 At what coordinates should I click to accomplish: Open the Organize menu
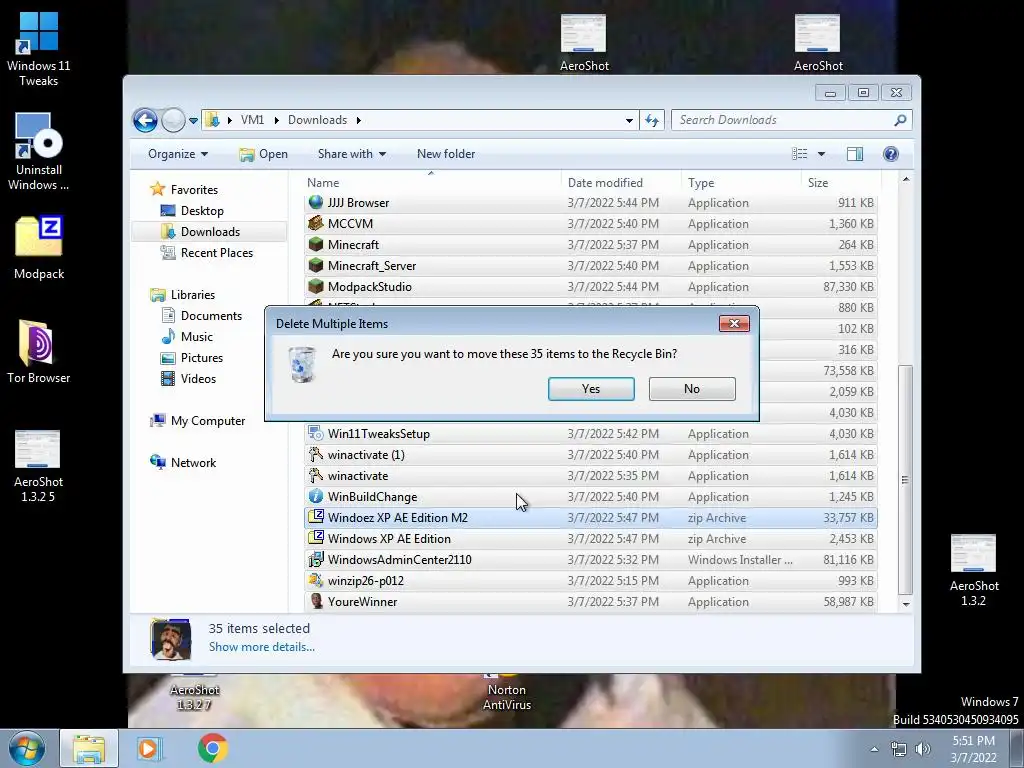(178, 154)
